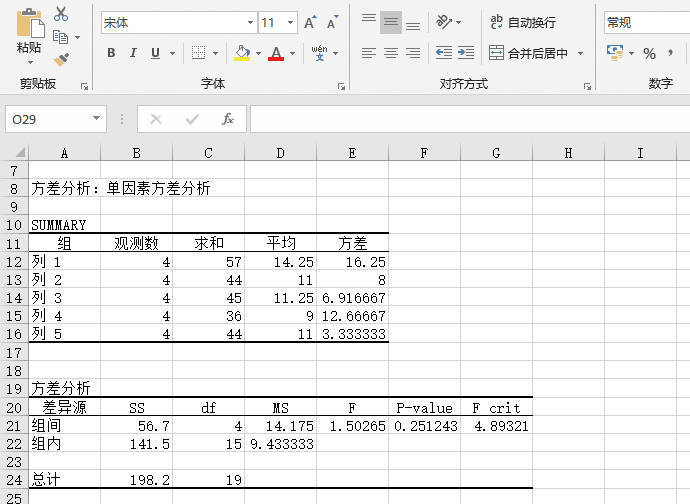This screenshot has width=690, height=504.
Task: Open the fill color dropdown arrow
Action: click(x=258, y=54)
